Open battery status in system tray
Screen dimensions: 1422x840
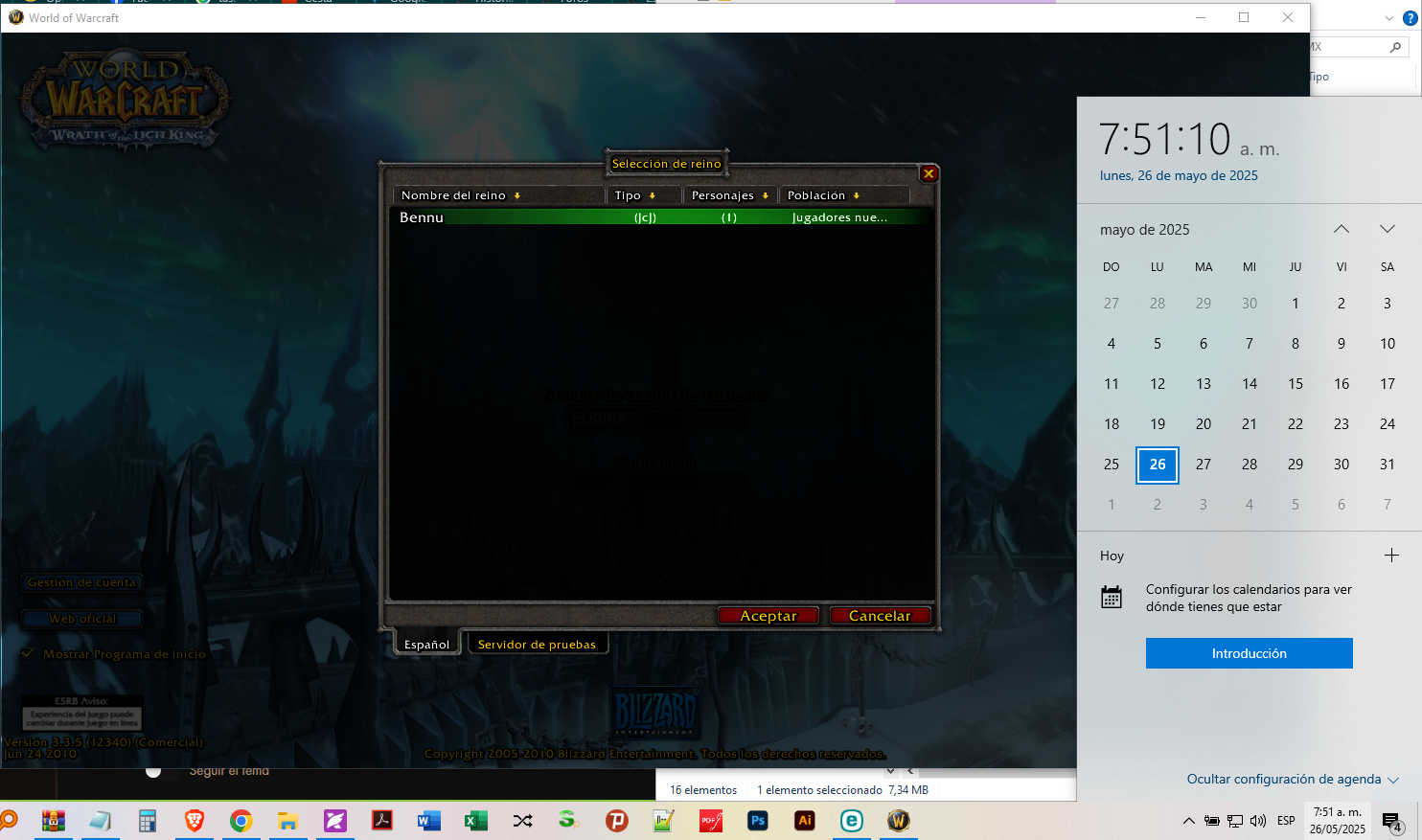(1212, 821)
